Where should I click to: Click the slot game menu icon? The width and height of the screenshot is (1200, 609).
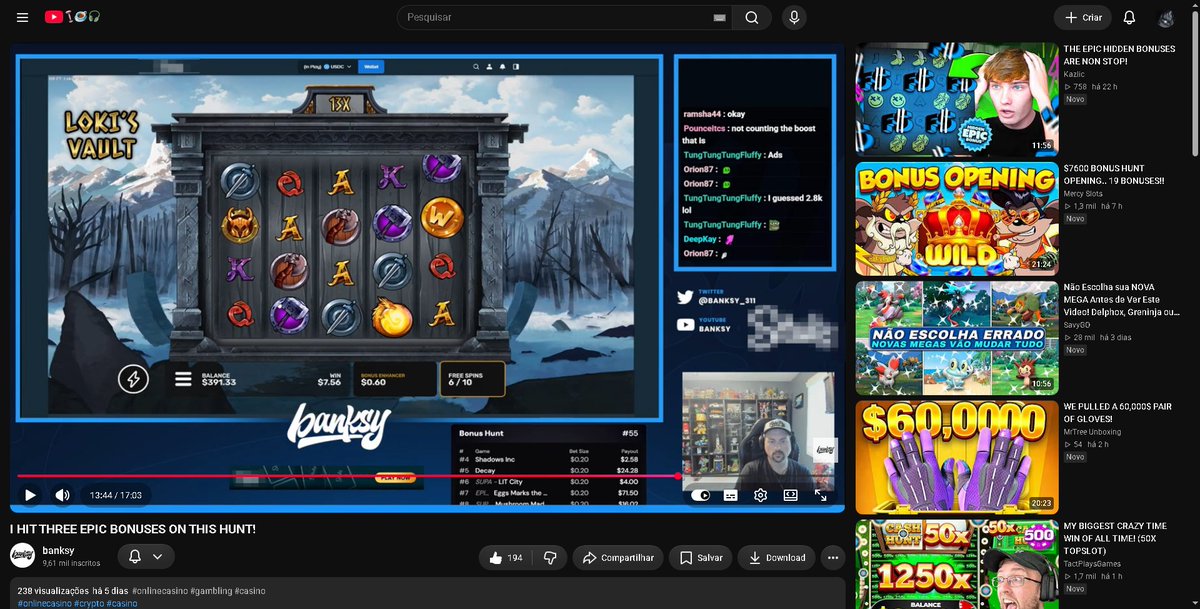click(x=183, y=379)
